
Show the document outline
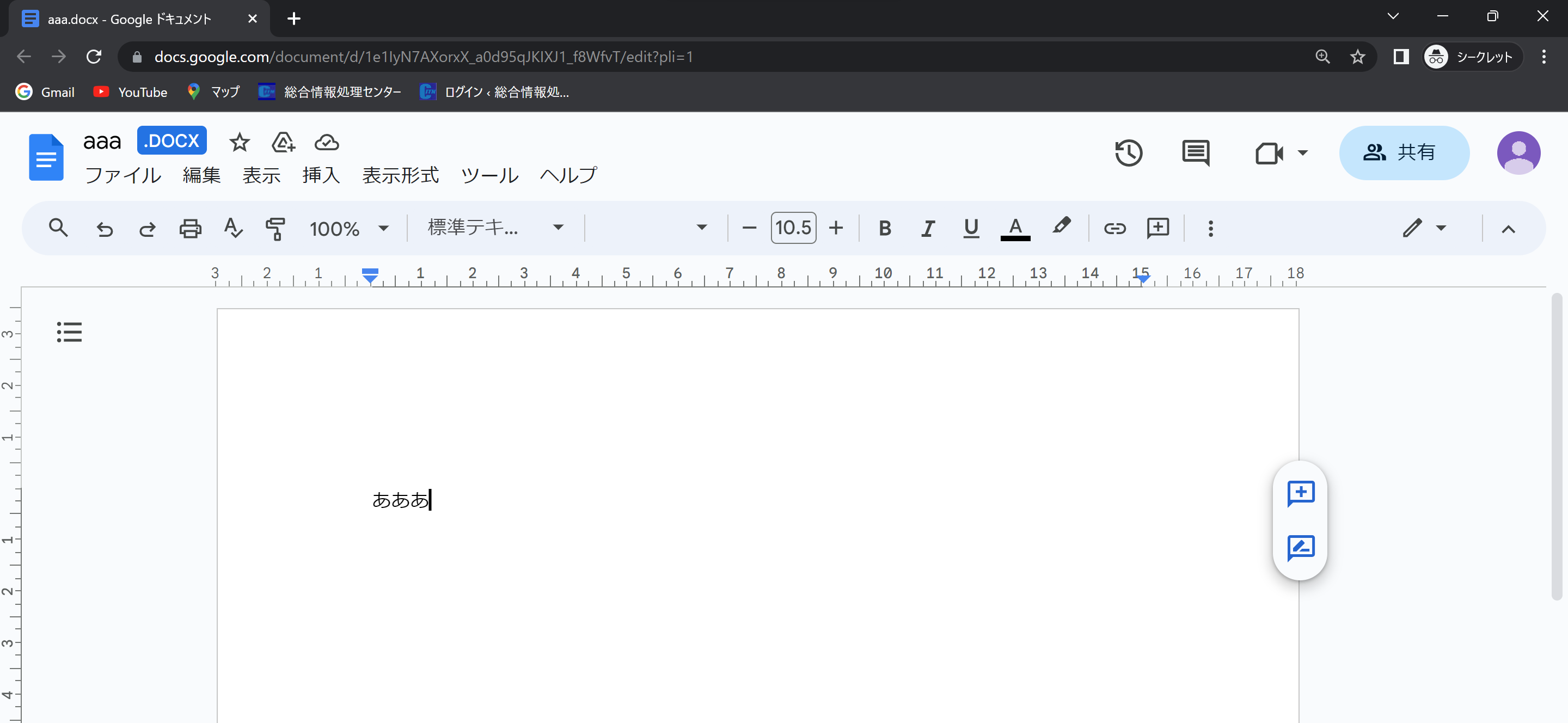click(69, 332)
